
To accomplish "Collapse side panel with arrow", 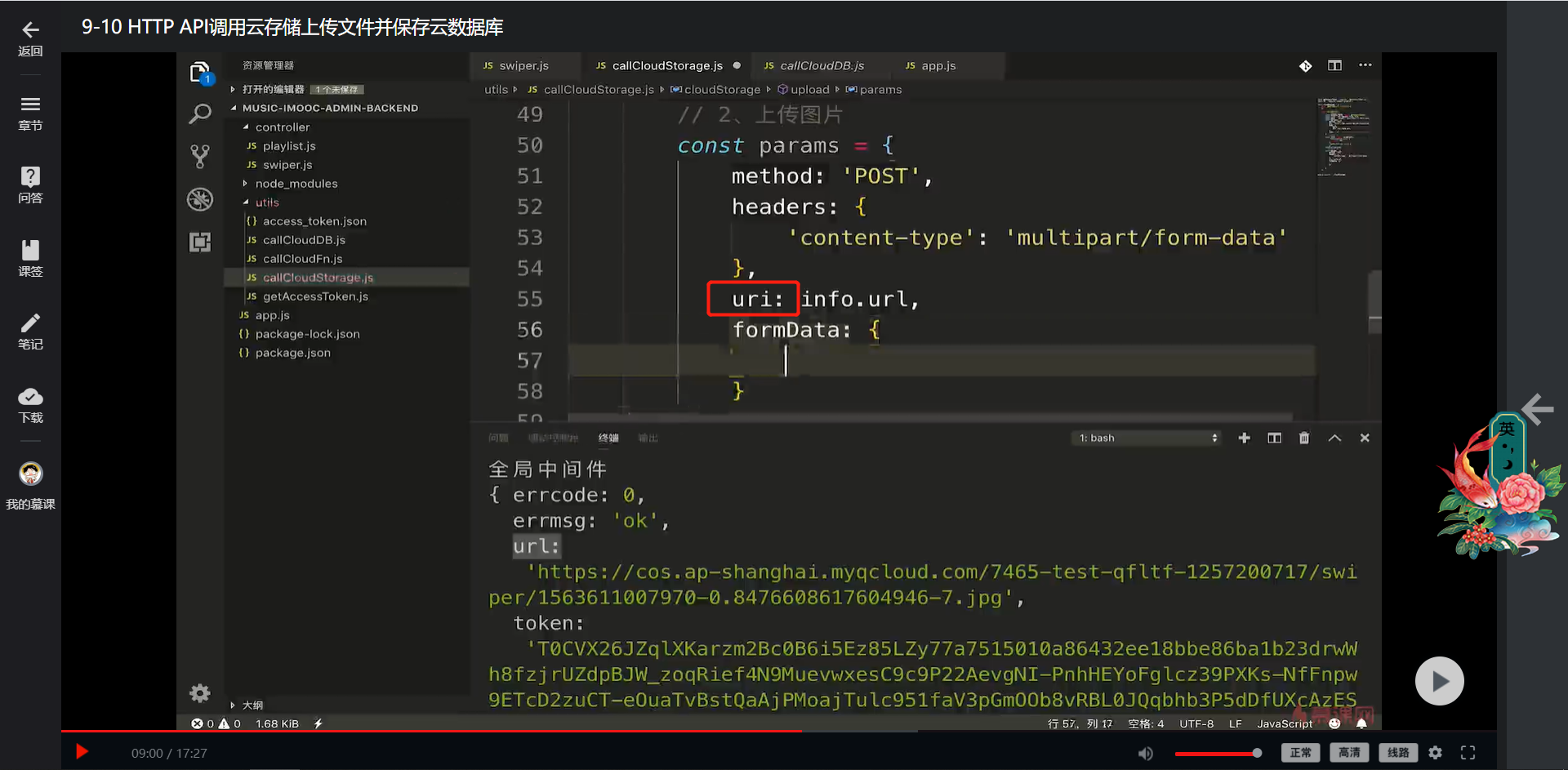I will coord(1538,409).
